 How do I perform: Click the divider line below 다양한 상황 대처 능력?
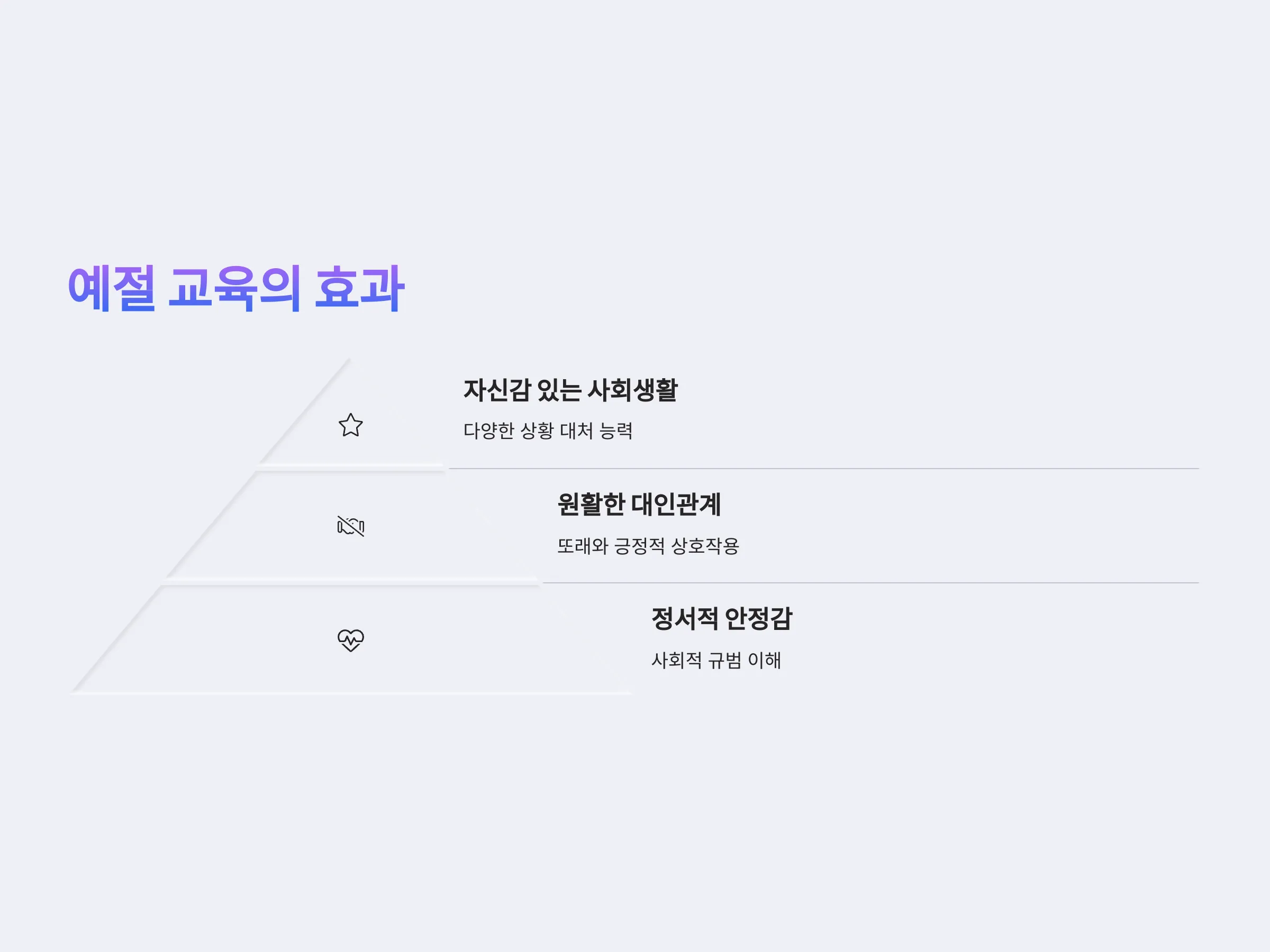pyautogui.click(x=823, y=468)
